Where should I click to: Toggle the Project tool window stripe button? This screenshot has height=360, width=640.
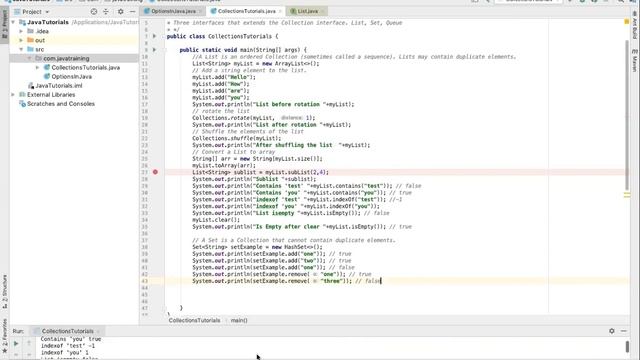(4, 24)
